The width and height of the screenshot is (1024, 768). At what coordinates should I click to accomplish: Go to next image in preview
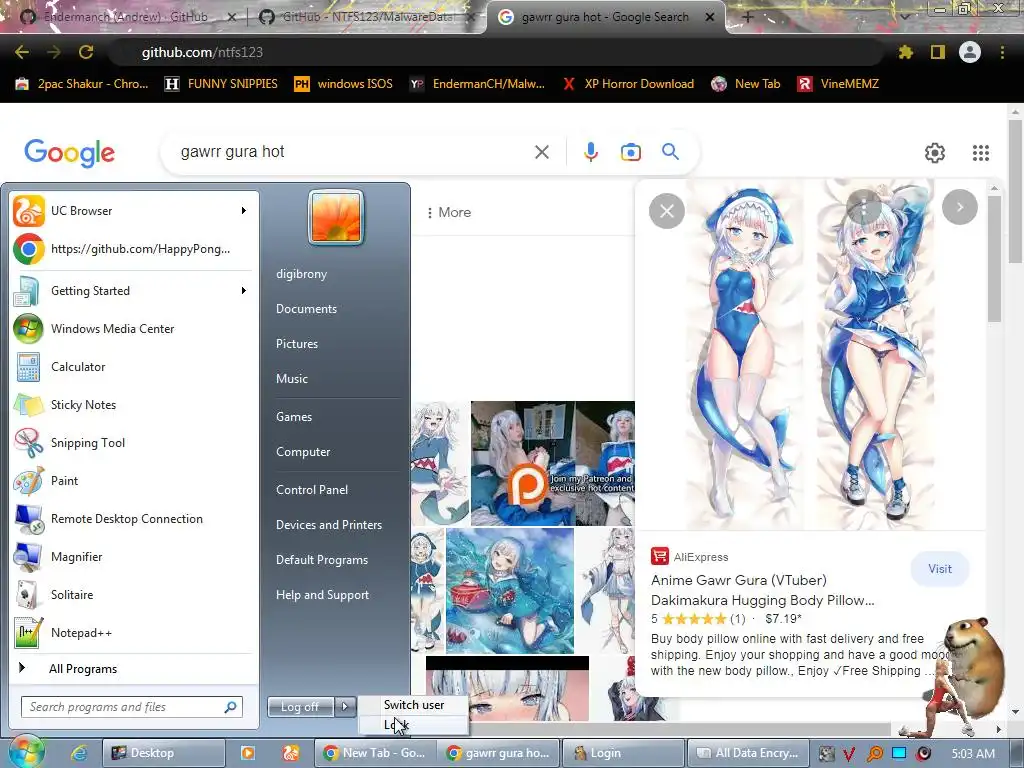[x=959, y=207]
